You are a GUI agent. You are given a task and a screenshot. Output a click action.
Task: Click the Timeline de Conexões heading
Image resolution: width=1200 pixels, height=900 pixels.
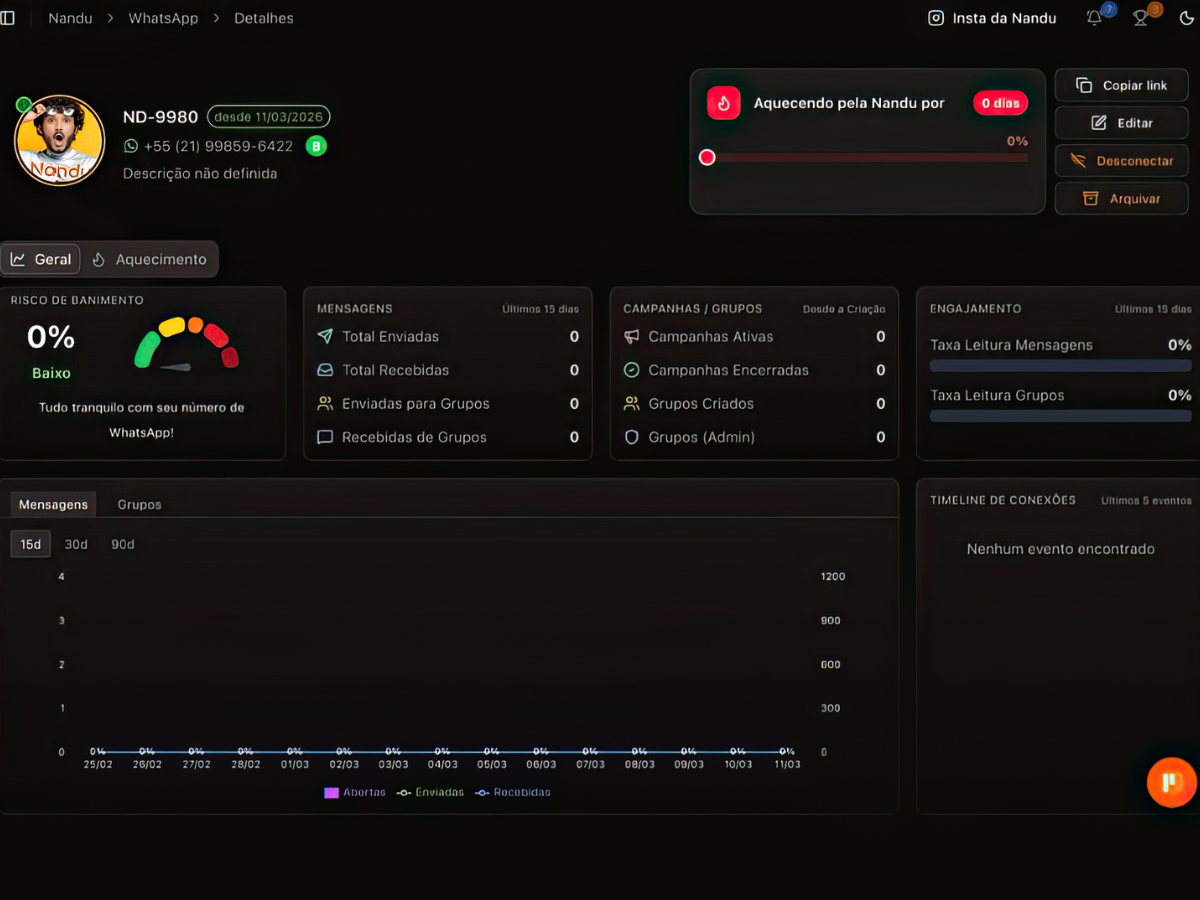(x=1003, y=500)
